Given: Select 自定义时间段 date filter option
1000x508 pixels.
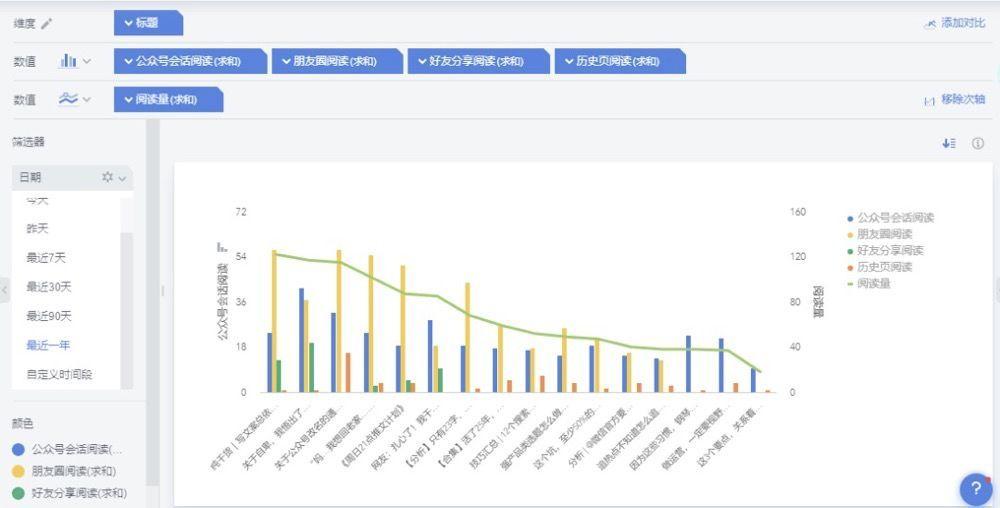Looking at the screenshot, I should point(59,375).
